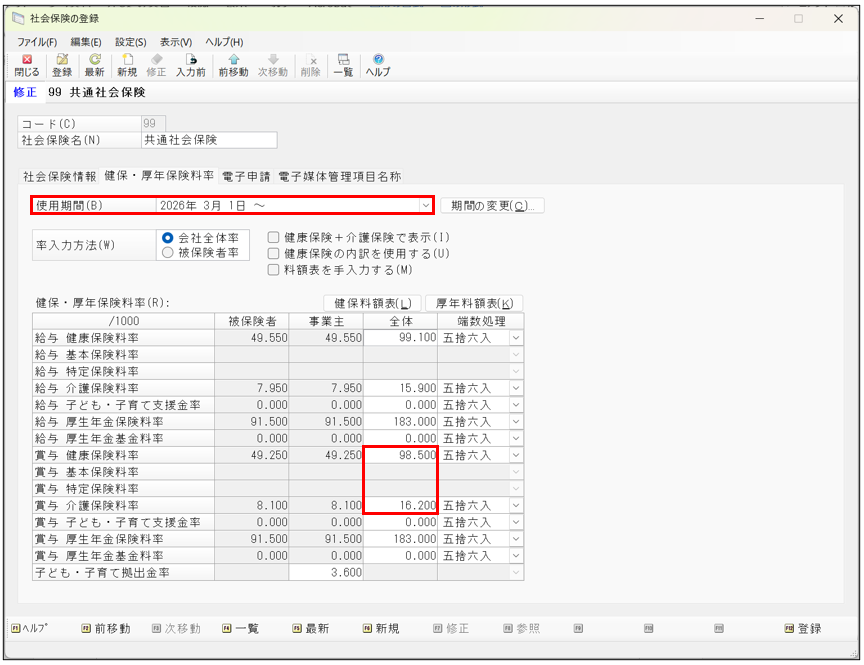Switch to the 電子申請 tab
This screenshot has height=665, width=864.
pos(246,176)
